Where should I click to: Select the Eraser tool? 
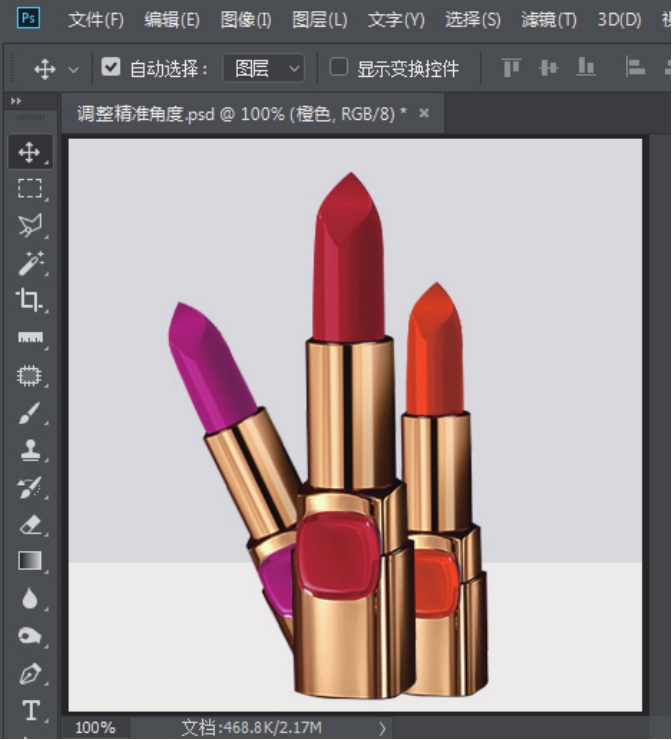30,524
